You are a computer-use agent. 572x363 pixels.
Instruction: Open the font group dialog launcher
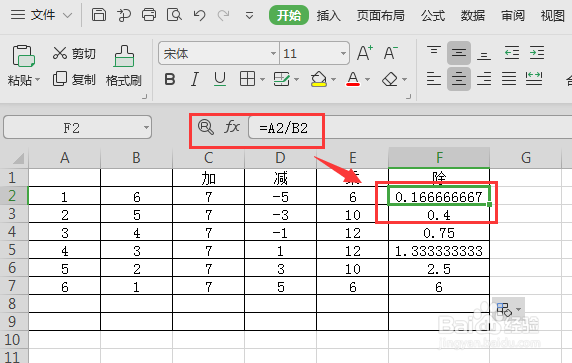coord(408,96)
